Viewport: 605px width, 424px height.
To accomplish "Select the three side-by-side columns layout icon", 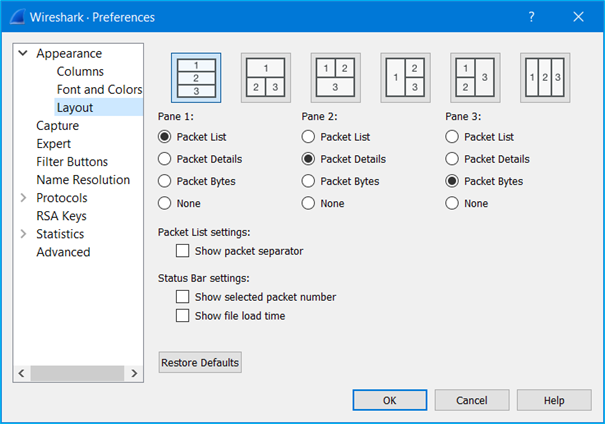I will (x=545, y=78).
